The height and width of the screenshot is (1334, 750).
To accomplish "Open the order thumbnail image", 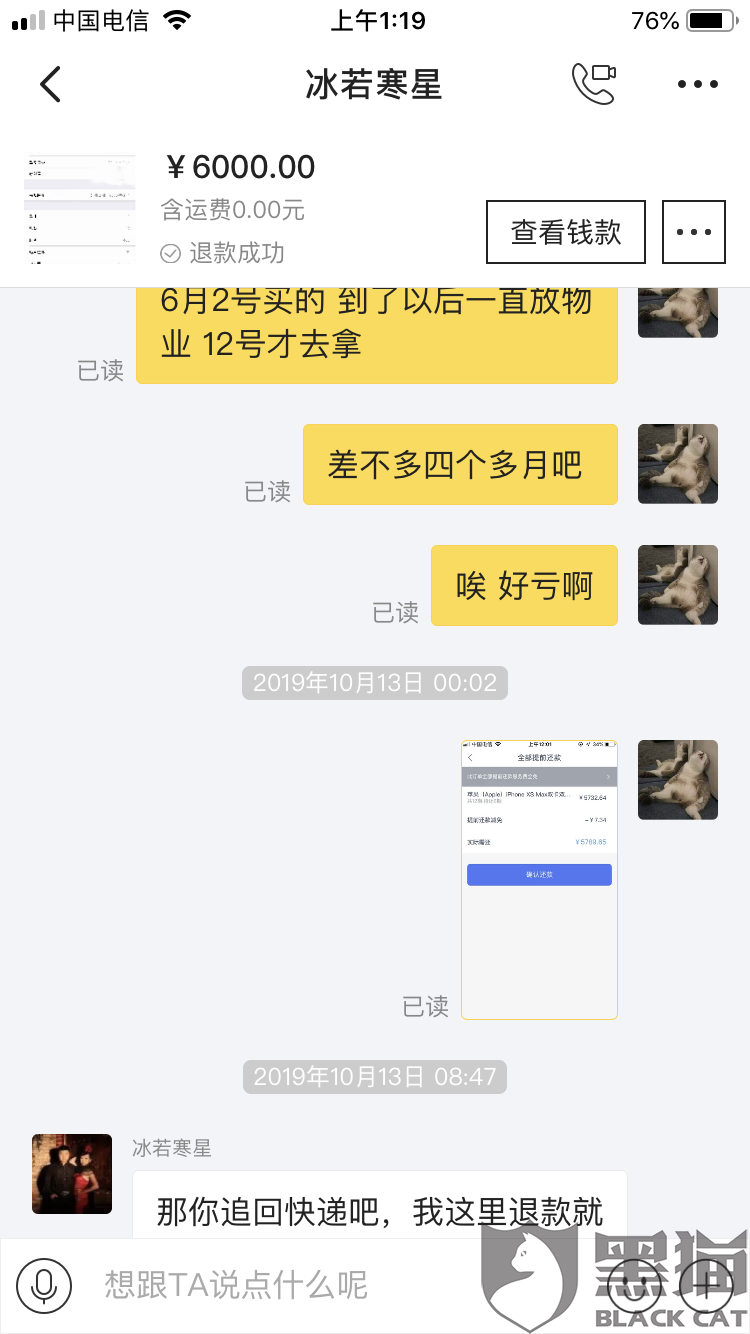I will [79, 209].
